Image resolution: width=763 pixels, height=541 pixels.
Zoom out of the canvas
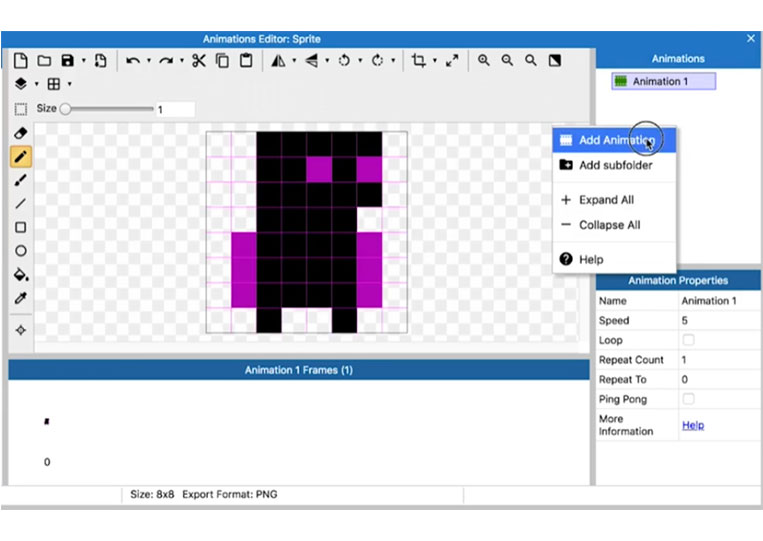point(508,60)
